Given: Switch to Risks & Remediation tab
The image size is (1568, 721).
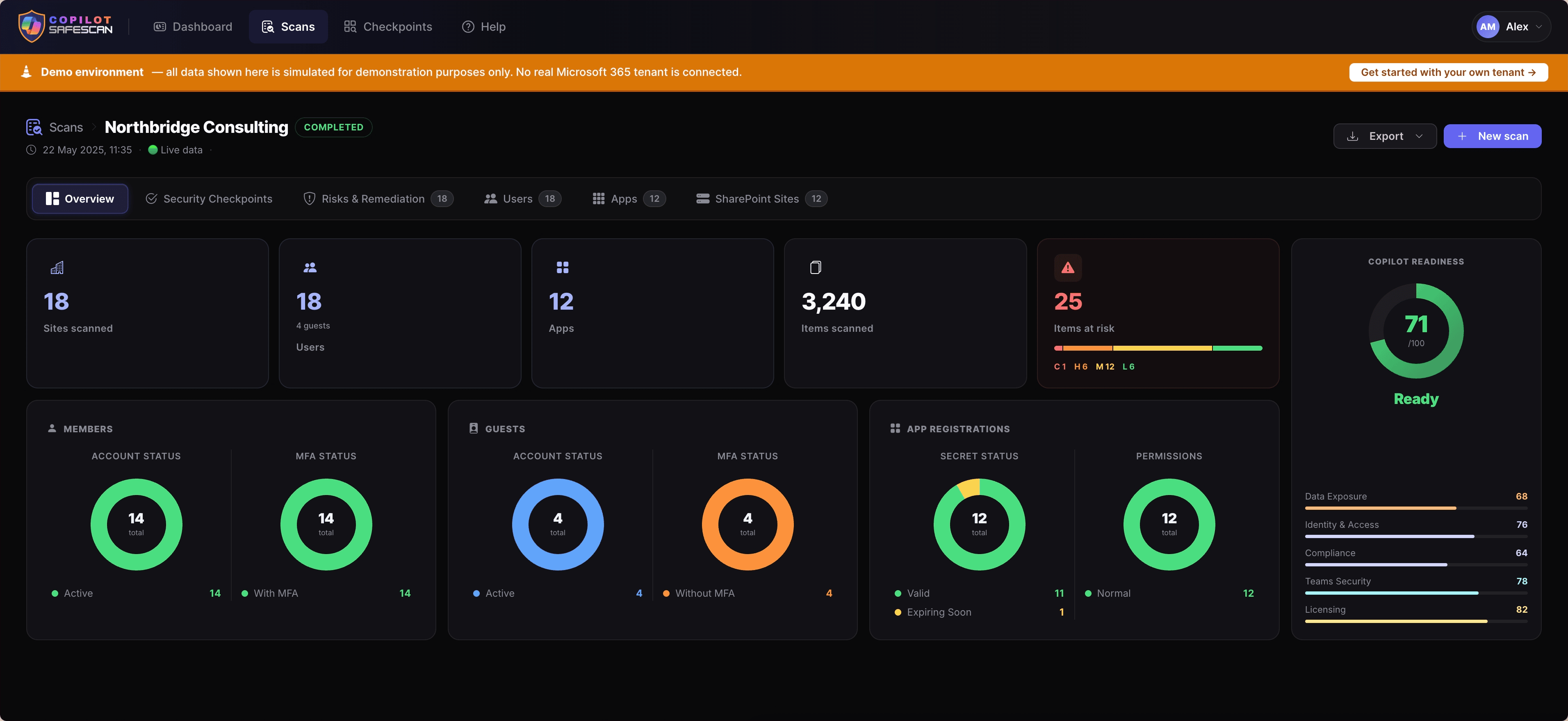Looking at the screenshot, I should pos(378,199).
